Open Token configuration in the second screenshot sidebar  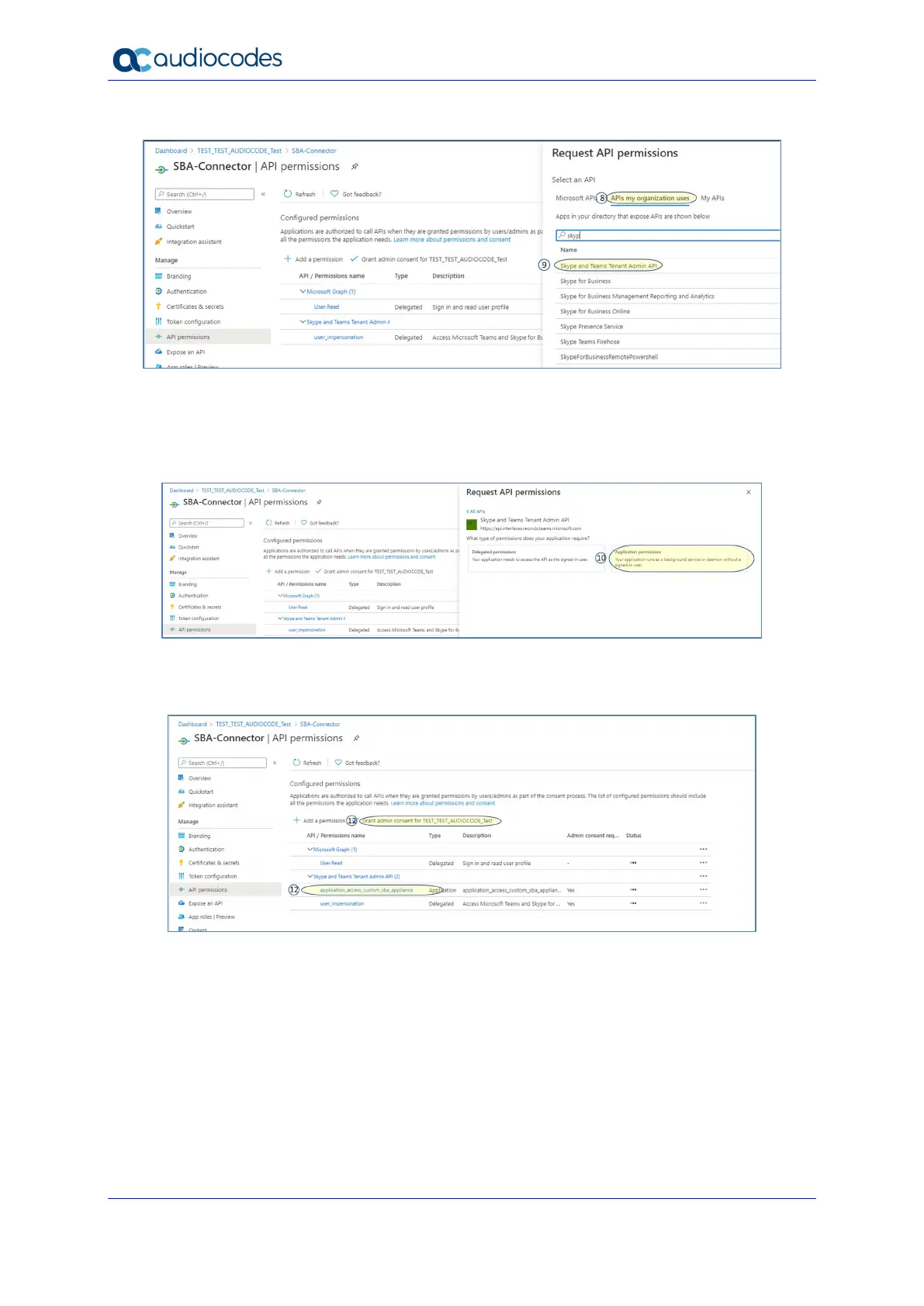(x=199, y=618)
